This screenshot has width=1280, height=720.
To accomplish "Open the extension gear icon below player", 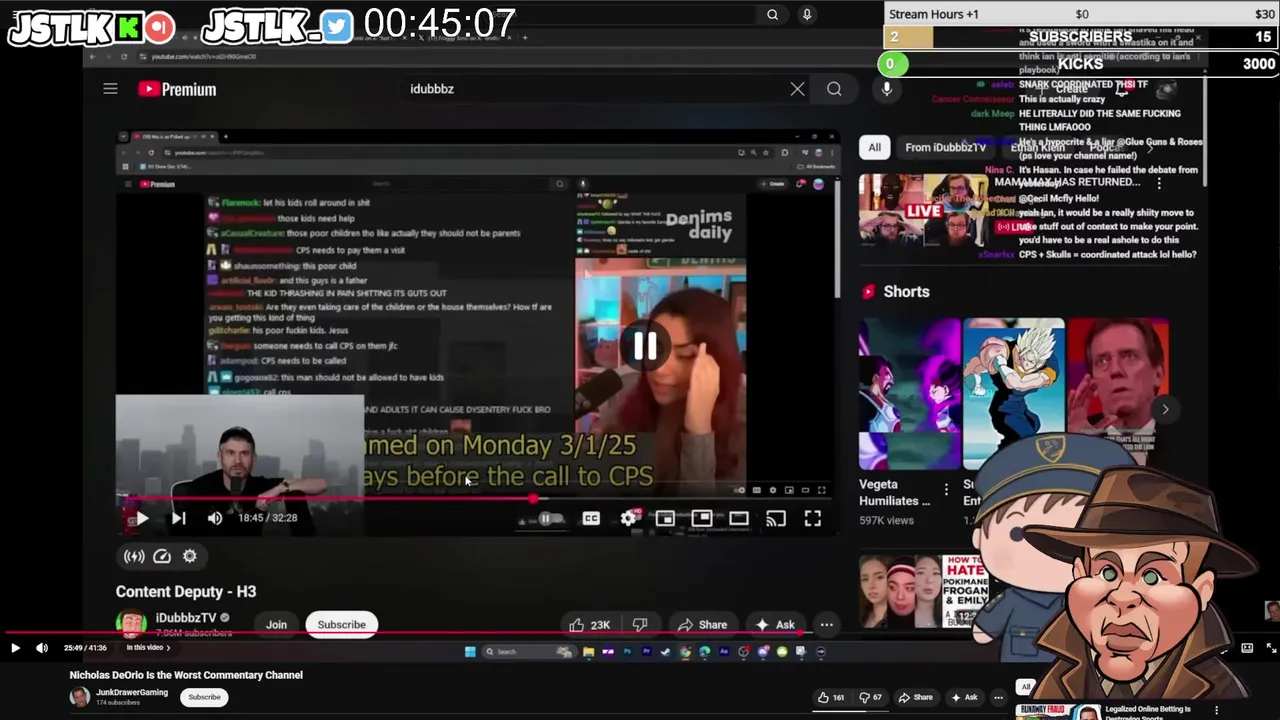I will point(190,556).
